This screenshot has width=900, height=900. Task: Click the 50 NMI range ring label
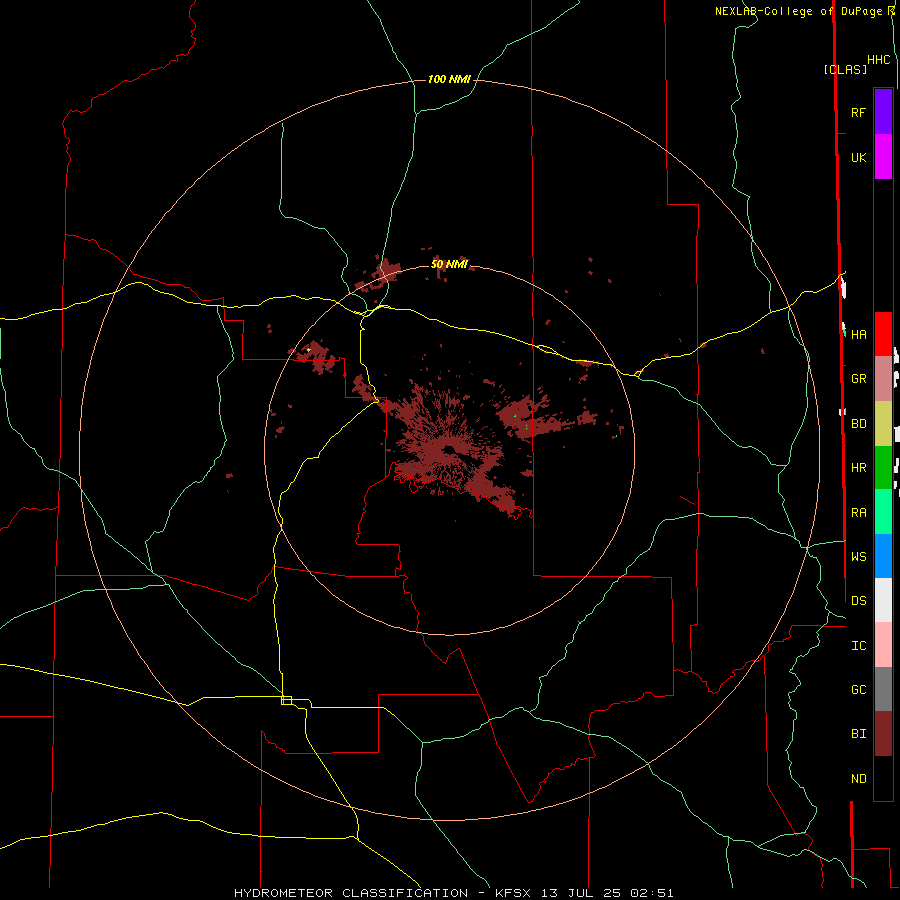click(449, 264)
